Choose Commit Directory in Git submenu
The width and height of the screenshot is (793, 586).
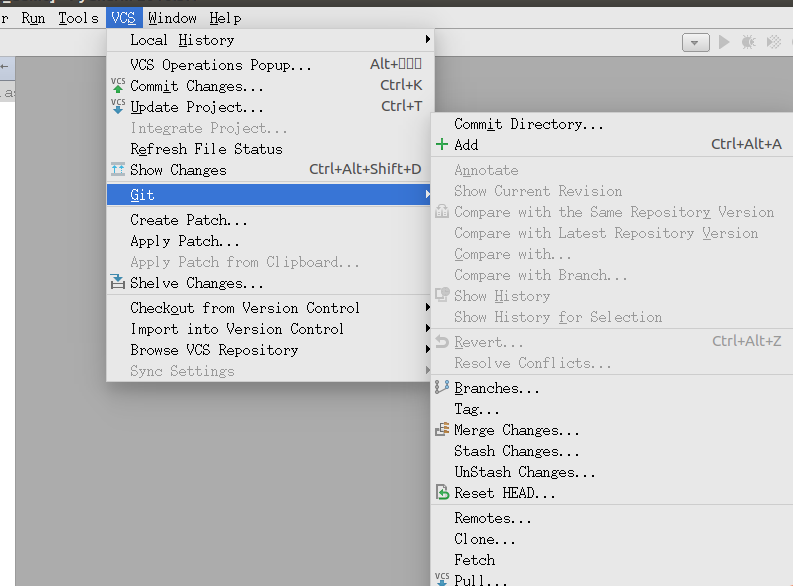click(x=612, y=124)
